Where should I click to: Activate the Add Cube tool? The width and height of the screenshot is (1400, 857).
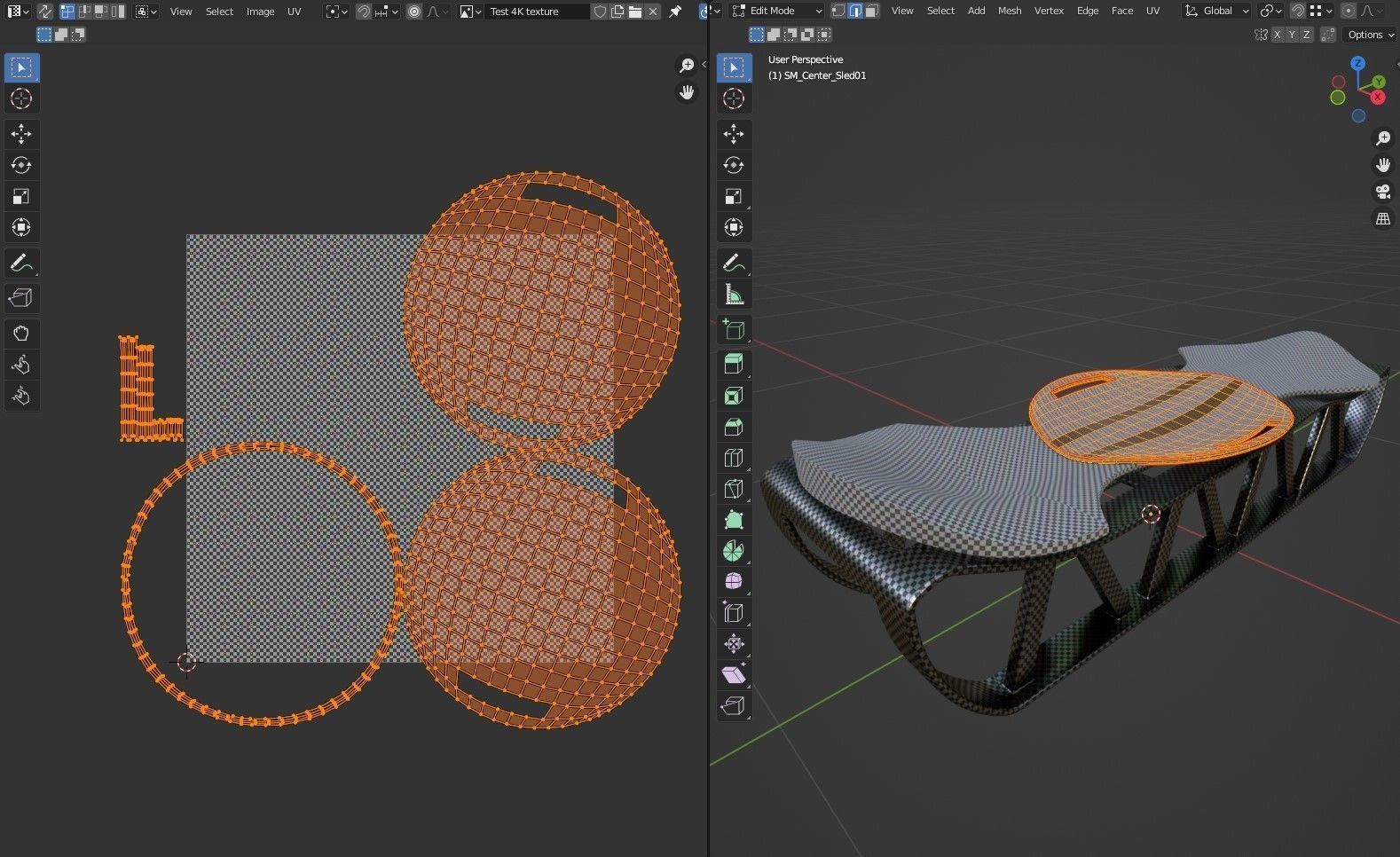(734, 329)
